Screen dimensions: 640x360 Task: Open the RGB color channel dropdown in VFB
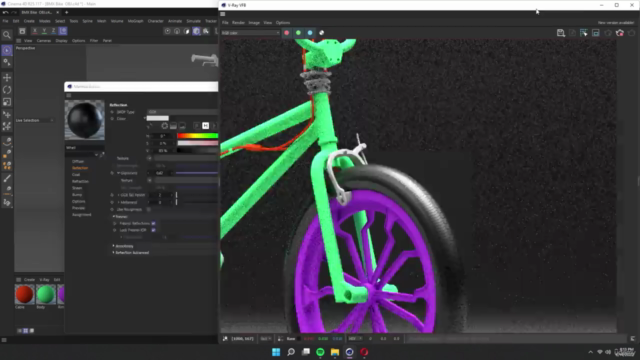[x=251, y=33]
